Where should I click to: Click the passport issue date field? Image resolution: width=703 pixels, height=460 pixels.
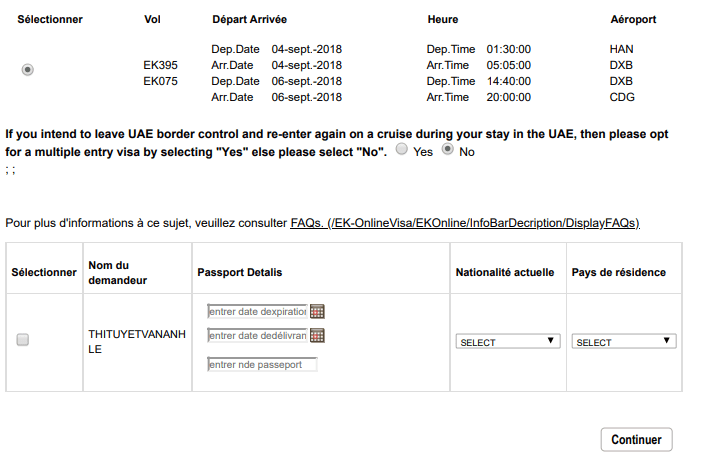click(x=257, y=335)
